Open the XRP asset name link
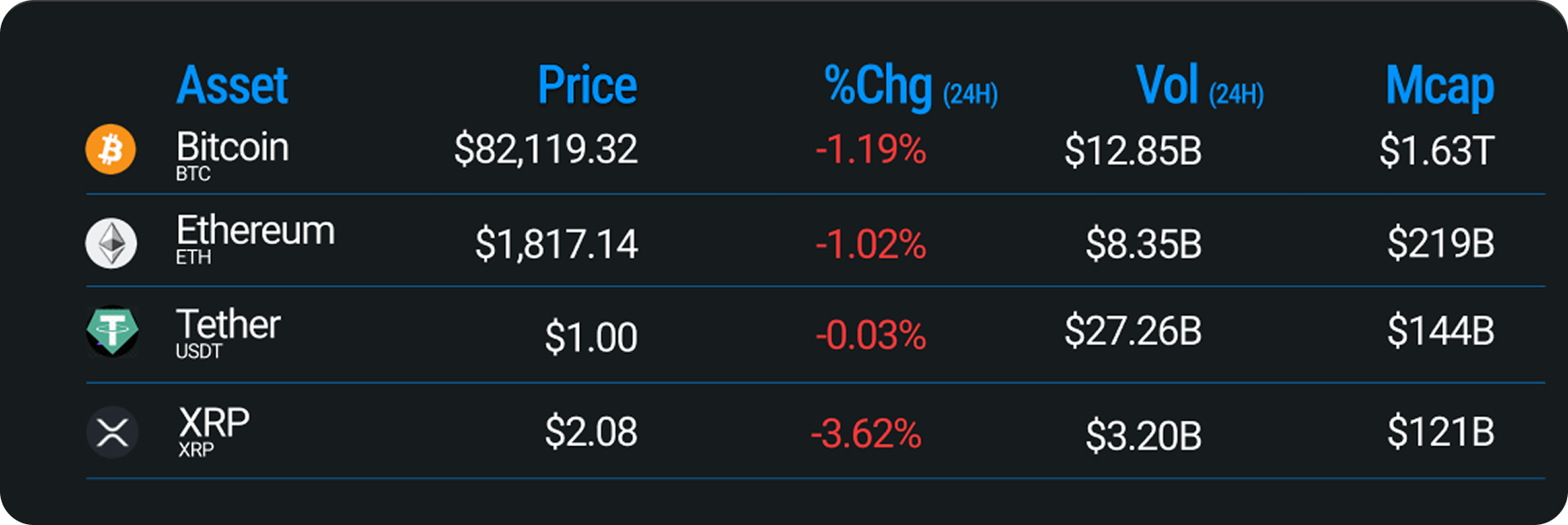The height and width of the screenshot is (525, 1568). point(214,422)
